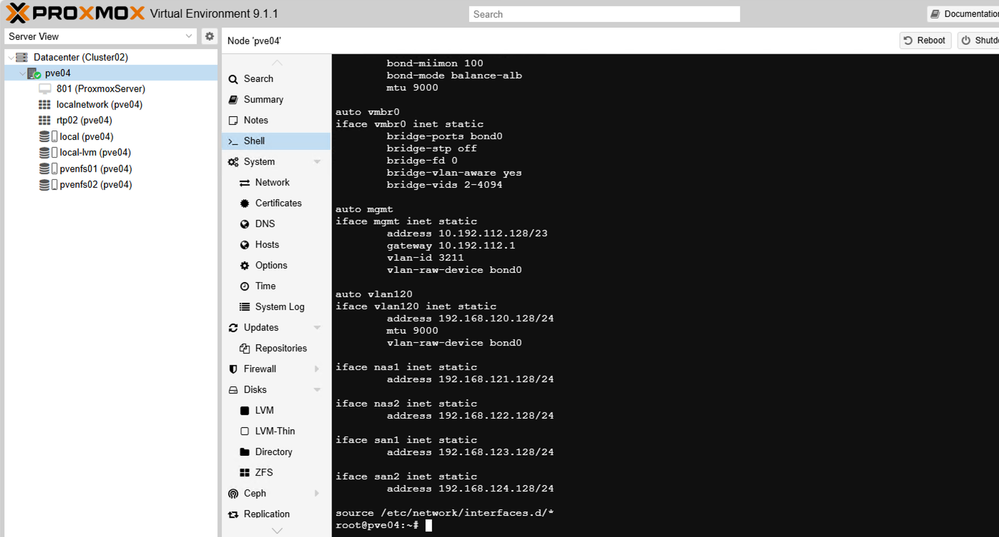Collapse the System submenu arrow
Viewport: 999px width, 537px height.
[x=317, y=162]
